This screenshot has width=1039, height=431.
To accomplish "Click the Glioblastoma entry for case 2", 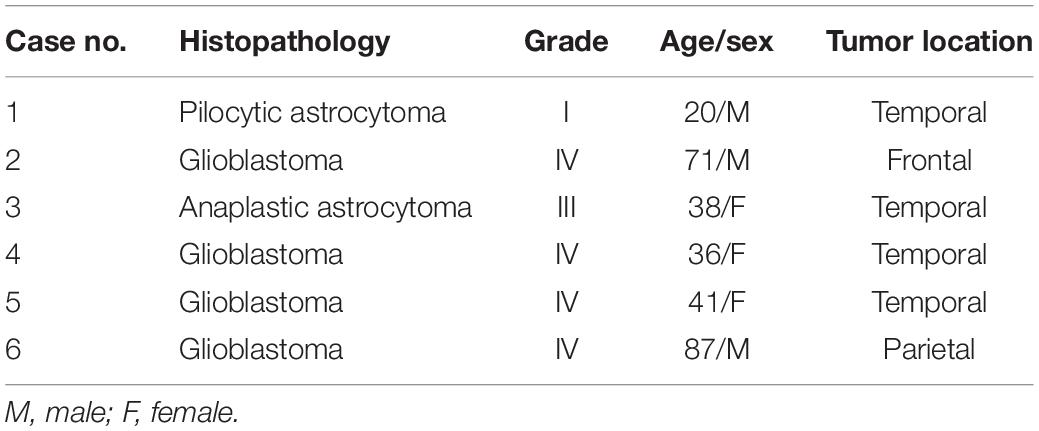I will (x=260, y=160).
